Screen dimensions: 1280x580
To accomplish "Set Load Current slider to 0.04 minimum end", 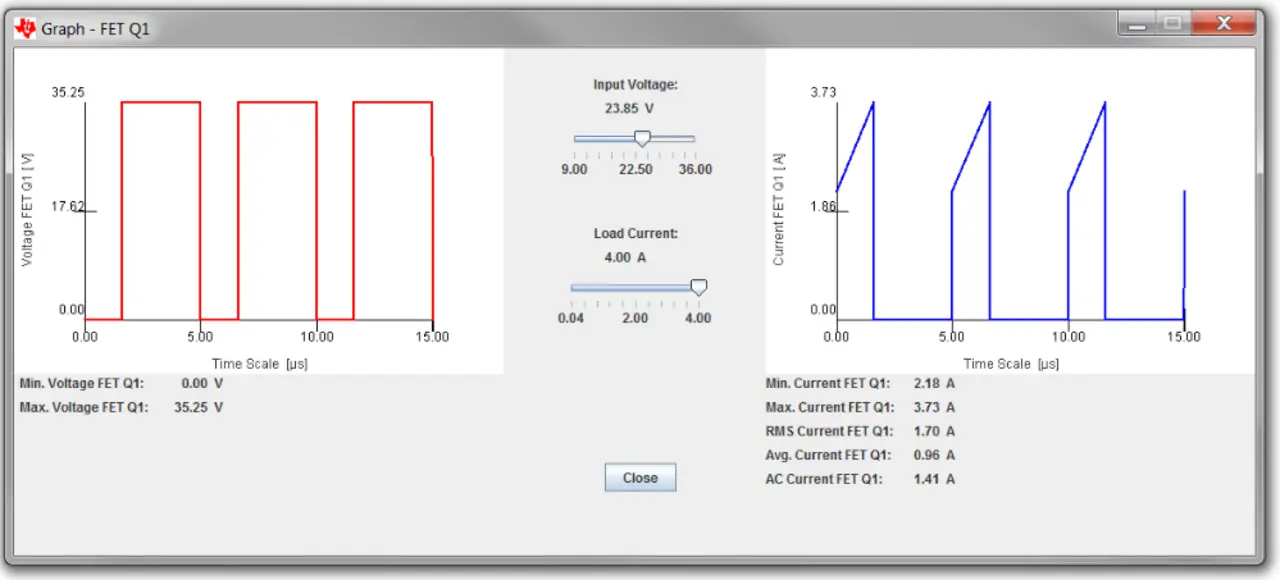I will pyautogui.click(x=572, y=288).
